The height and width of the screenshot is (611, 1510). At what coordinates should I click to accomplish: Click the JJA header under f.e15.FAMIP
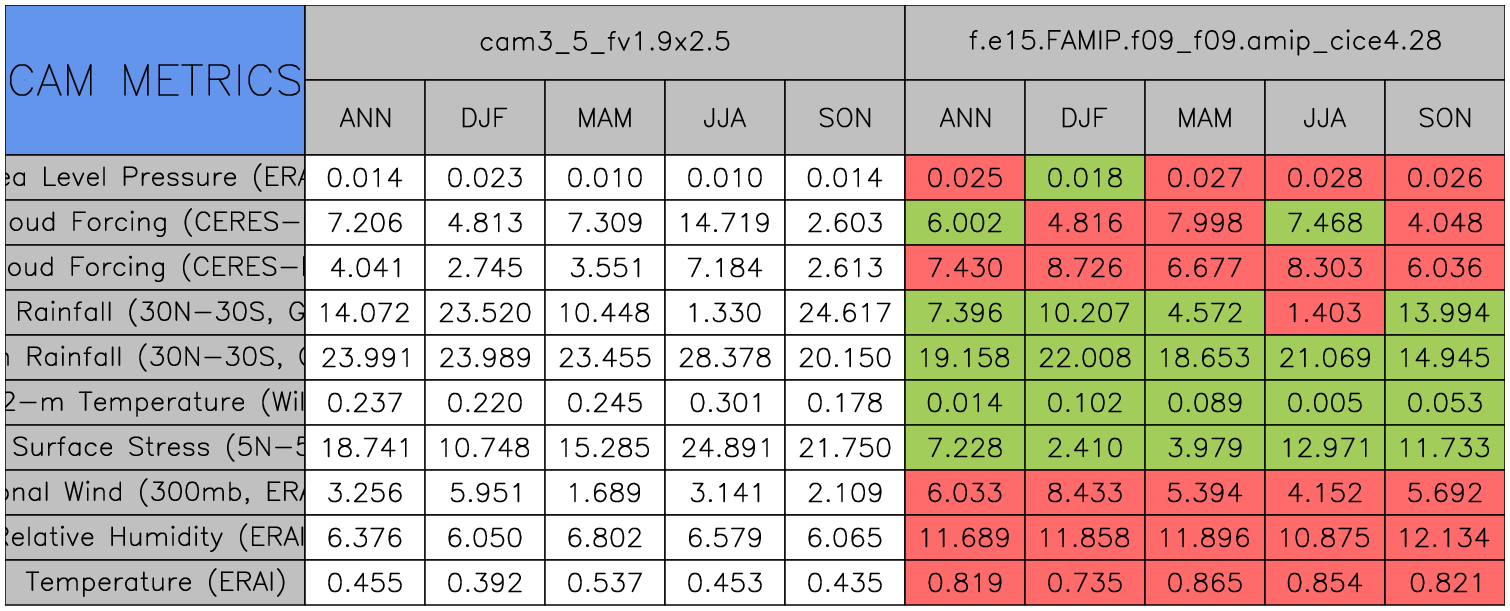(x=1325, y=118)
